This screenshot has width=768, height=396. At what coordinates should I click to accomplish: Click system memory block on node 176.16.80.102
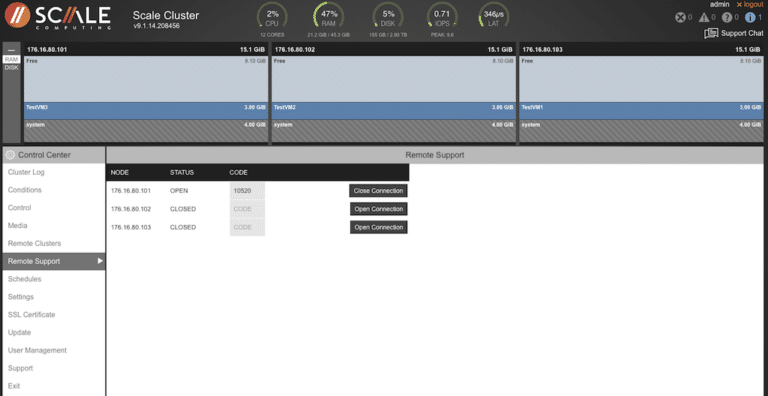click(x=394, y=131)
